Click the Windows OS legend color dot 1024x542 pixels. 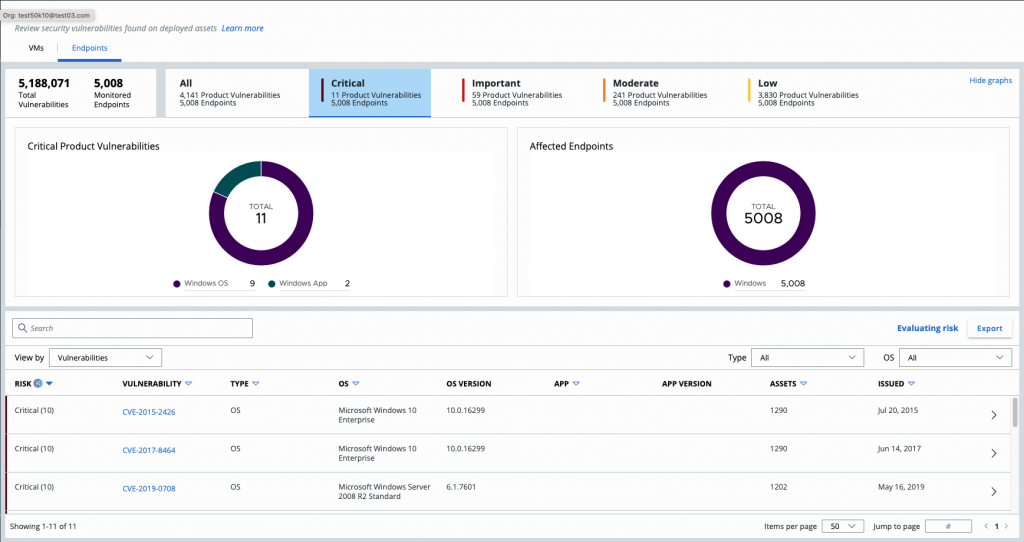(x=177, y=284)
